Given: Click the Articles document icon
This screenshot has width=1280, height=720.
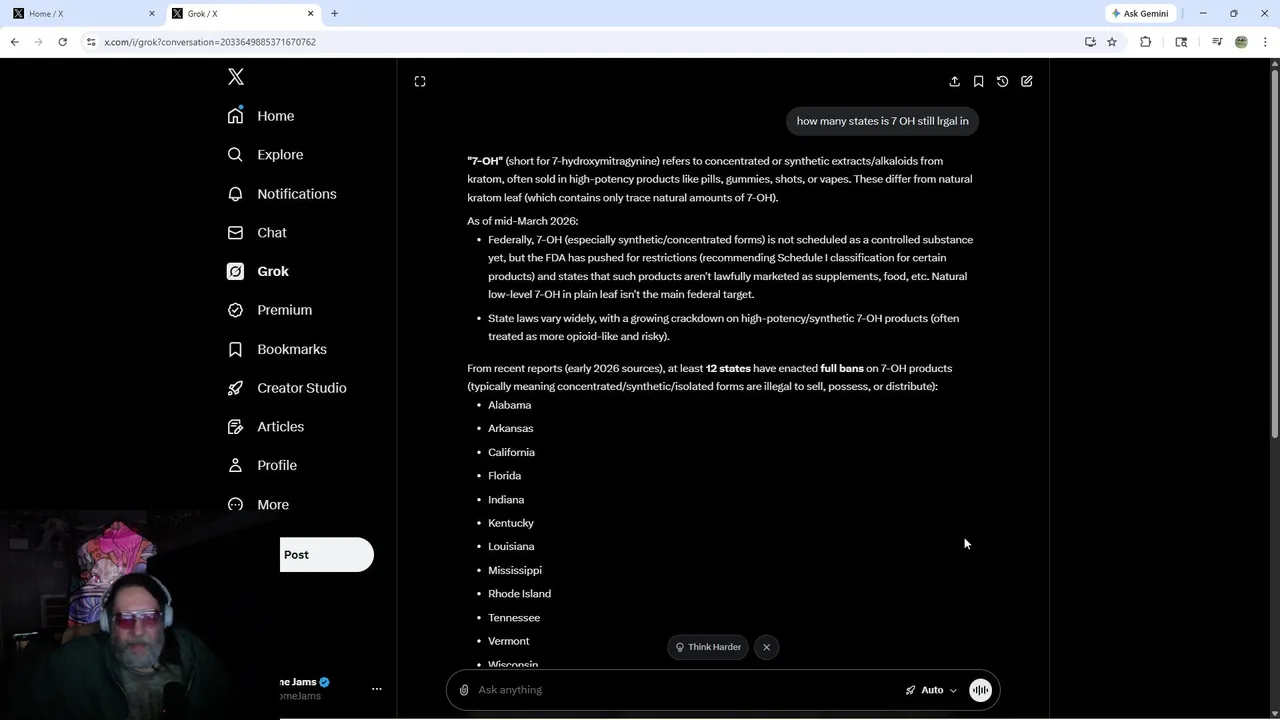Looking at the screenshot, I should (235, 426).
